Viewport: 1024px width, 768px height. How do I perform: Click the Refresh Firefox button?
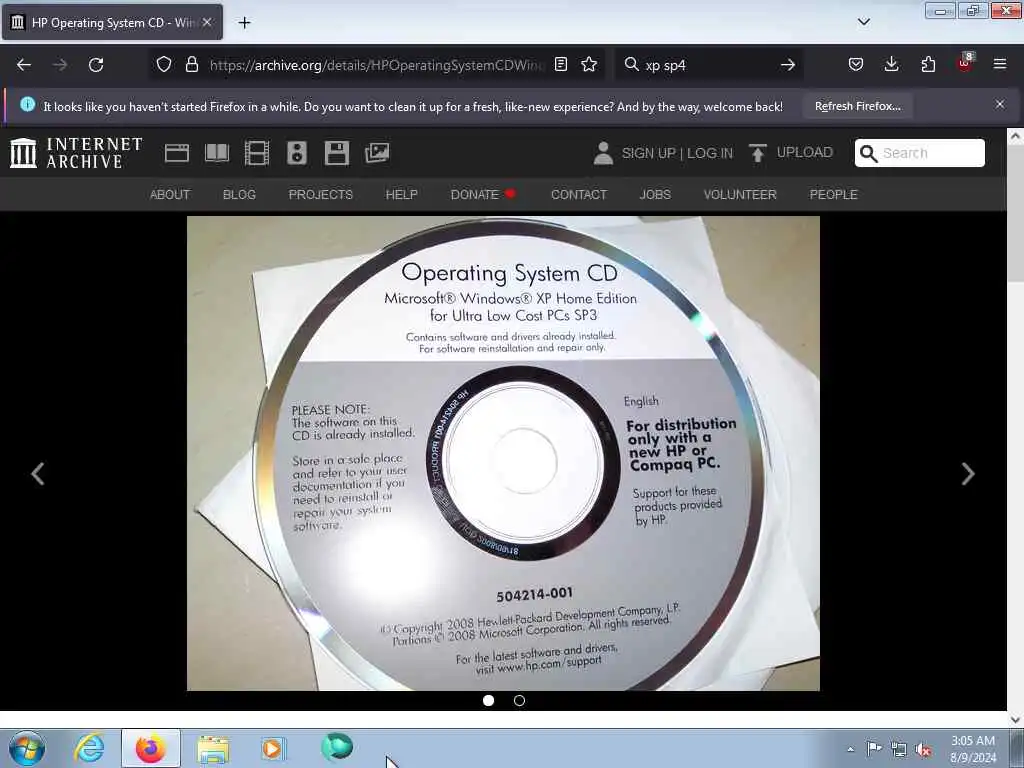[x=857, y=106]
